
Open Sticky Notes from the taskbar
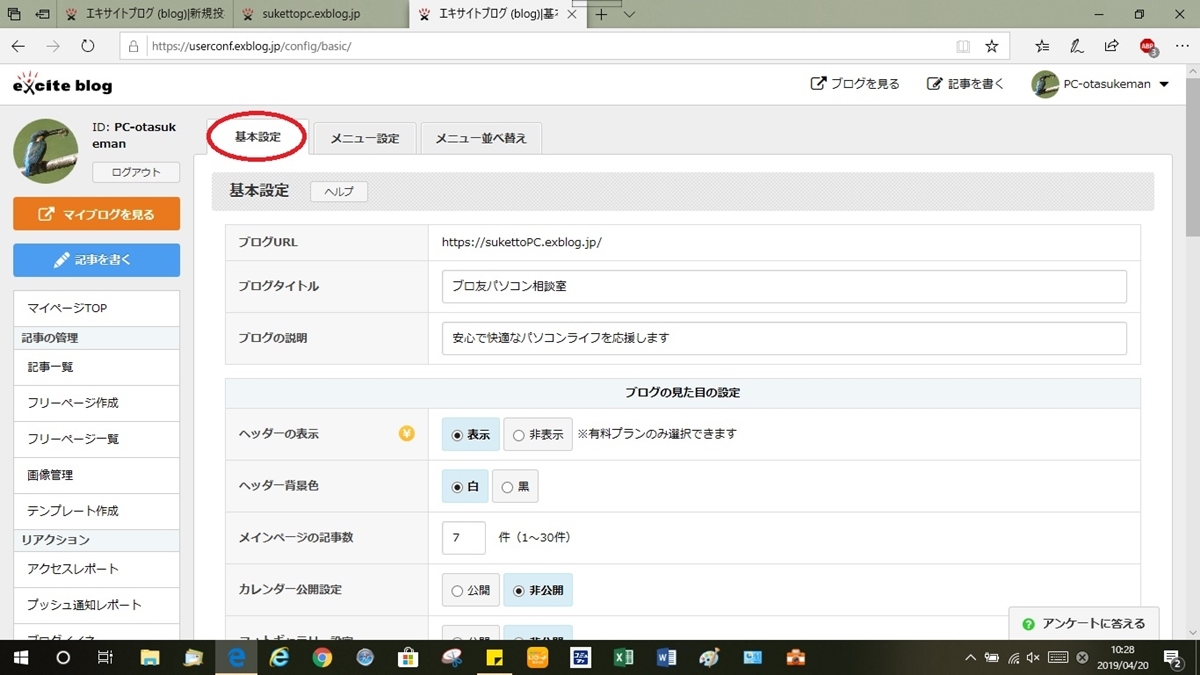[494, 658]
